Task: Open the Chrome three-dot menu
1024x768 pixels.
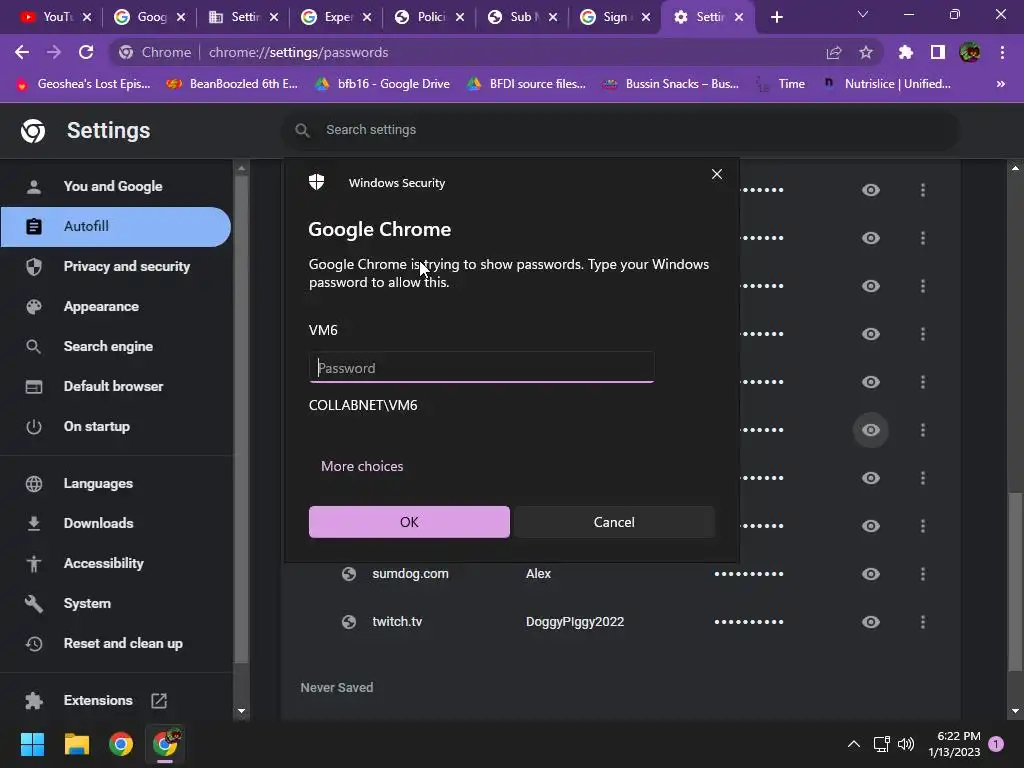Action: click(x=1002, y=52)
